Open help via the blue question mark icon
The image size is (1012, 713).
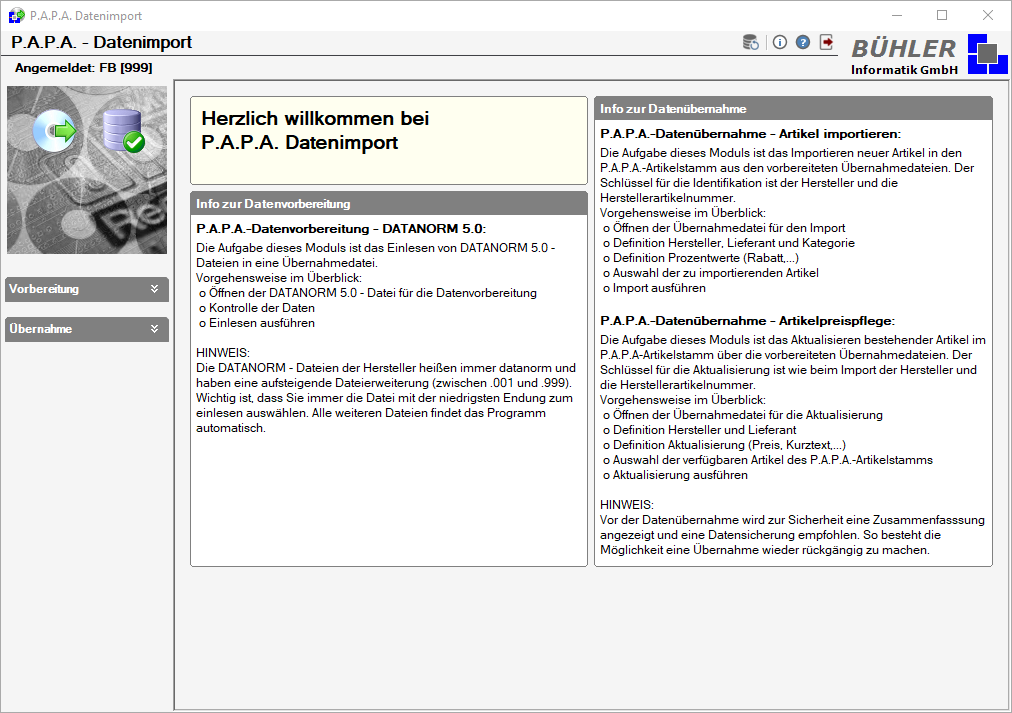click(803, 43)
